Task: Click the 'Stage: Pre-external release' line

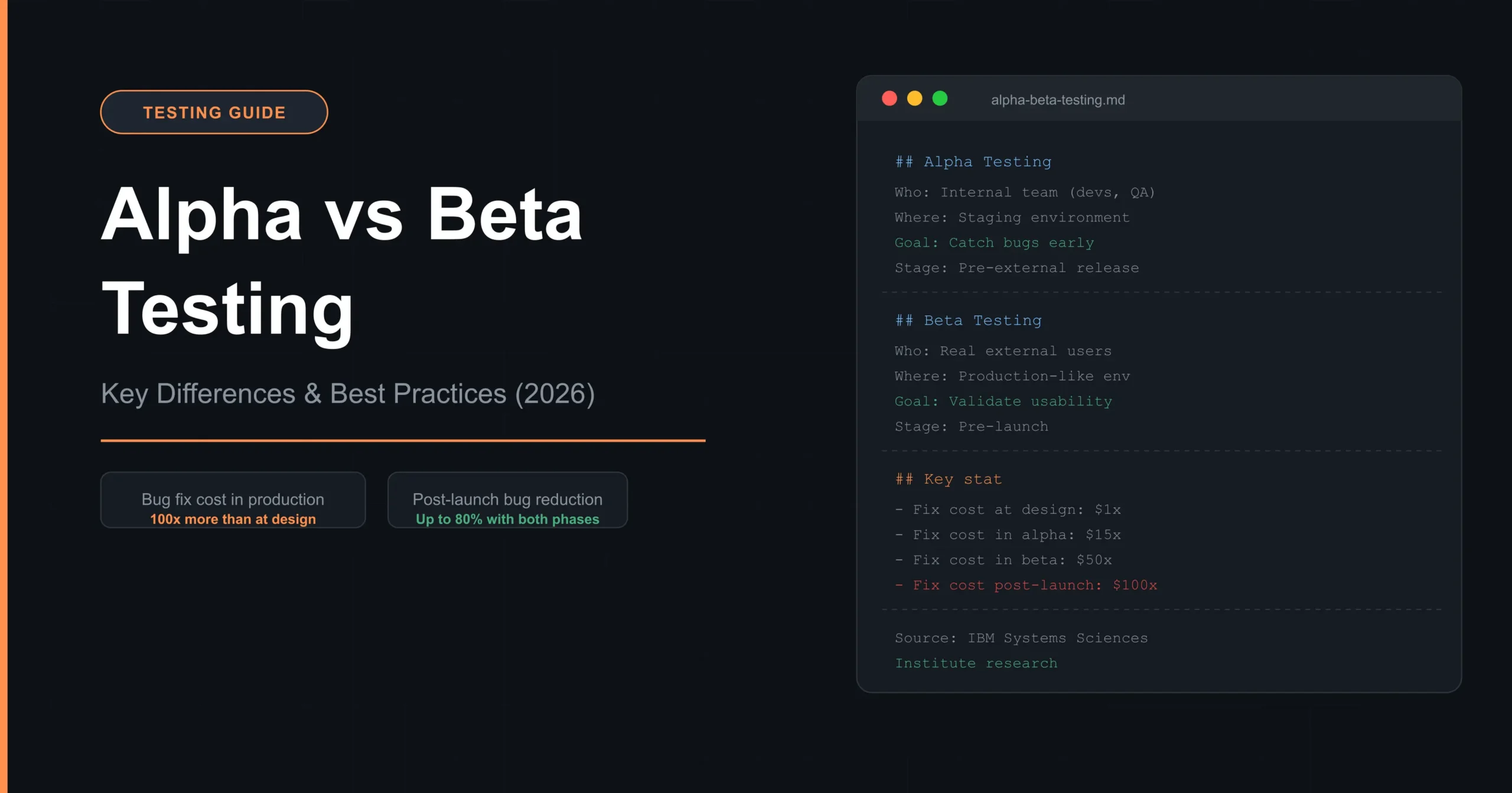Action: tap(1016, 268)
